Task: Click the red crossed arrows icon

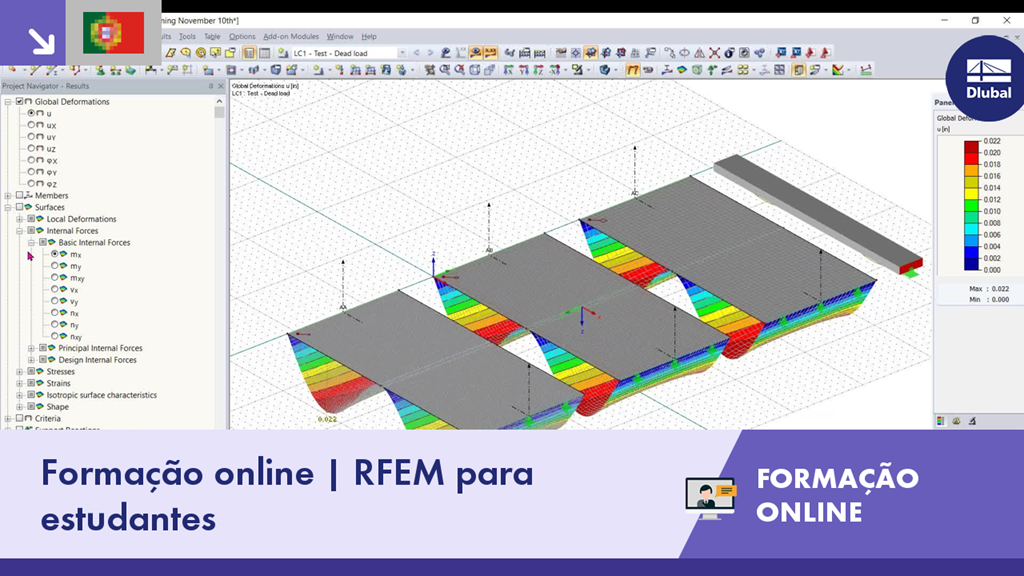Action: click(714, 53)
